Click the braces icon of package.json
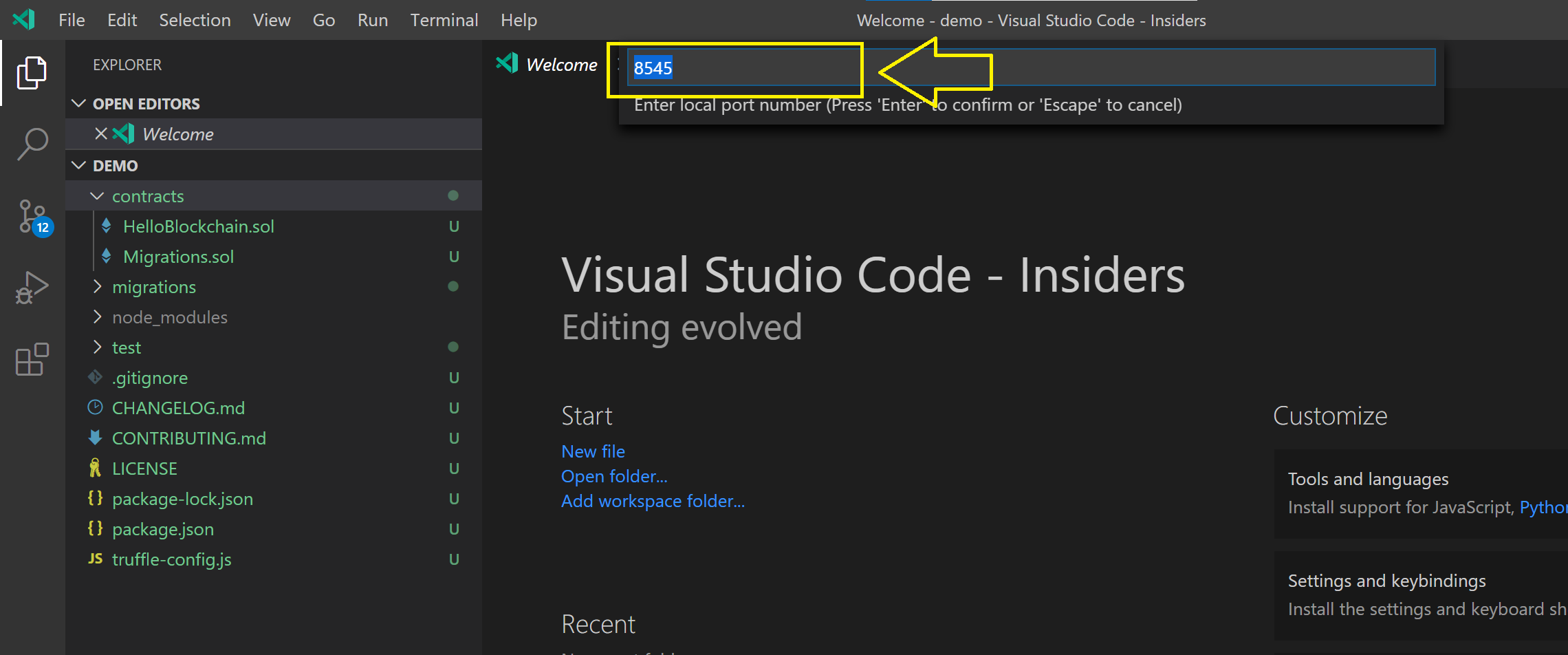The height and width of the screenshot is (655, 1568). 95,528
